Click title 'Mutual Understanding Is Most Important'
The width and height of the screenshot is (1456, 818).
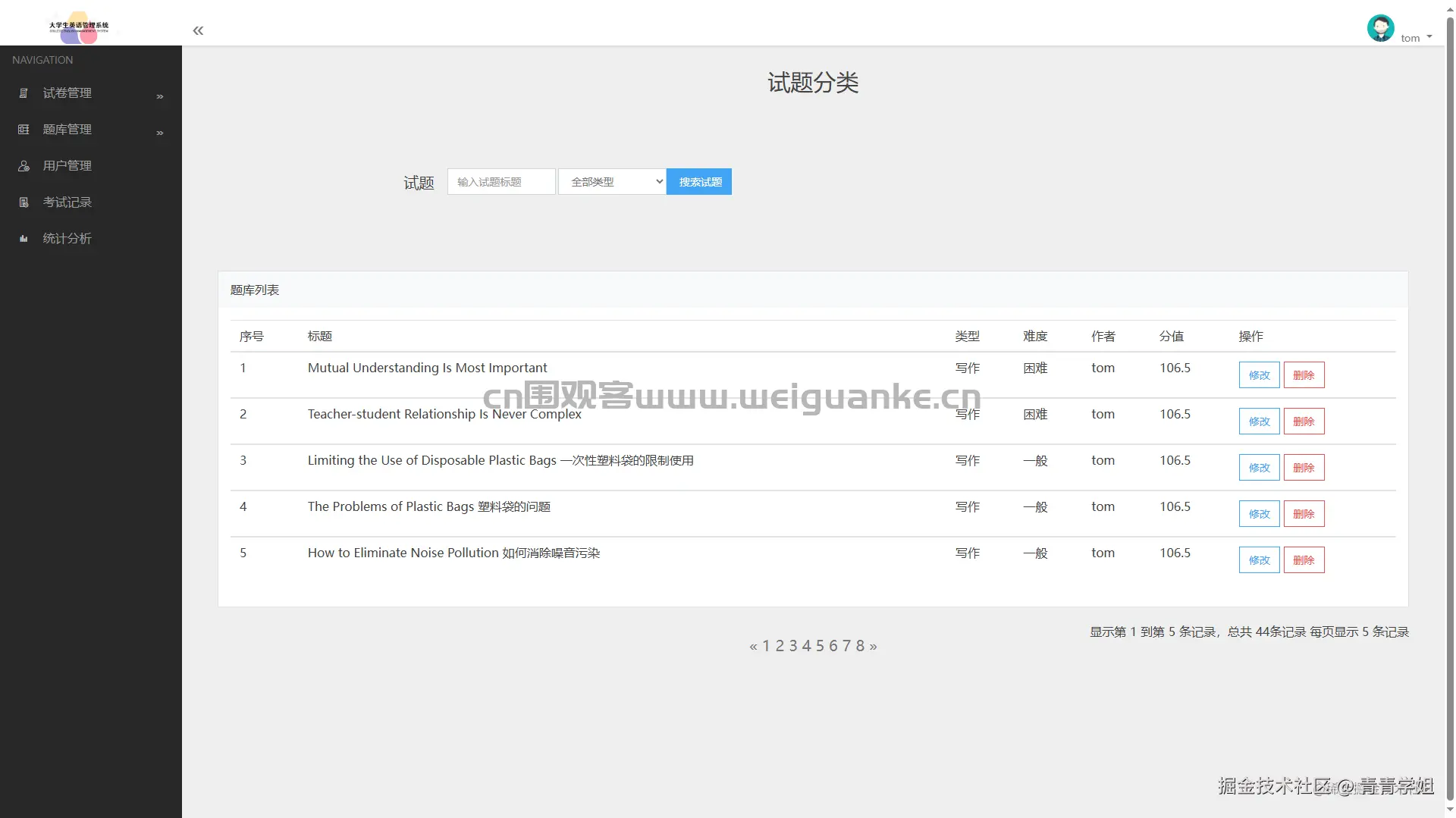click(x=427, y=368)
